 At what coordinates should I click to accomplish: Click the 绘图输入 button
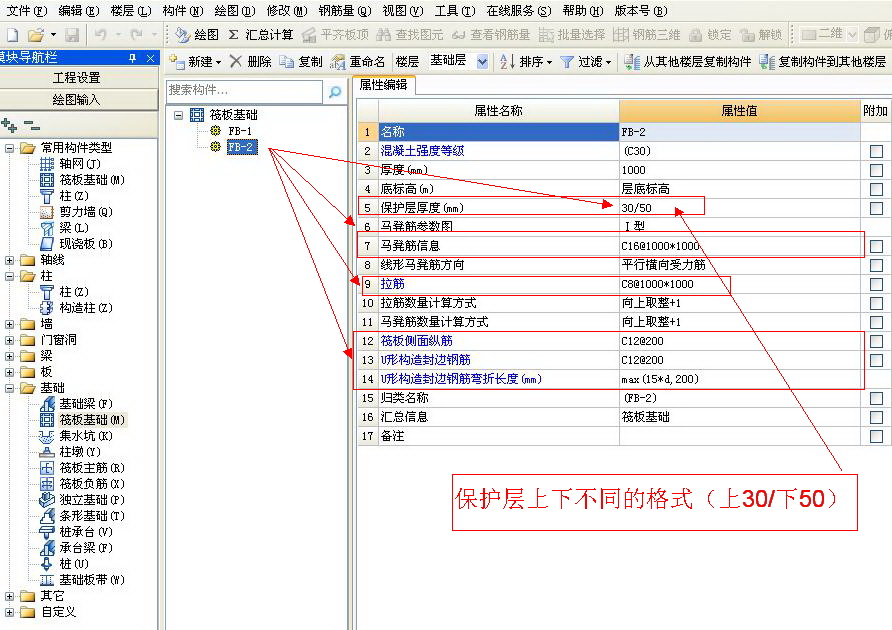coord(77,100)
